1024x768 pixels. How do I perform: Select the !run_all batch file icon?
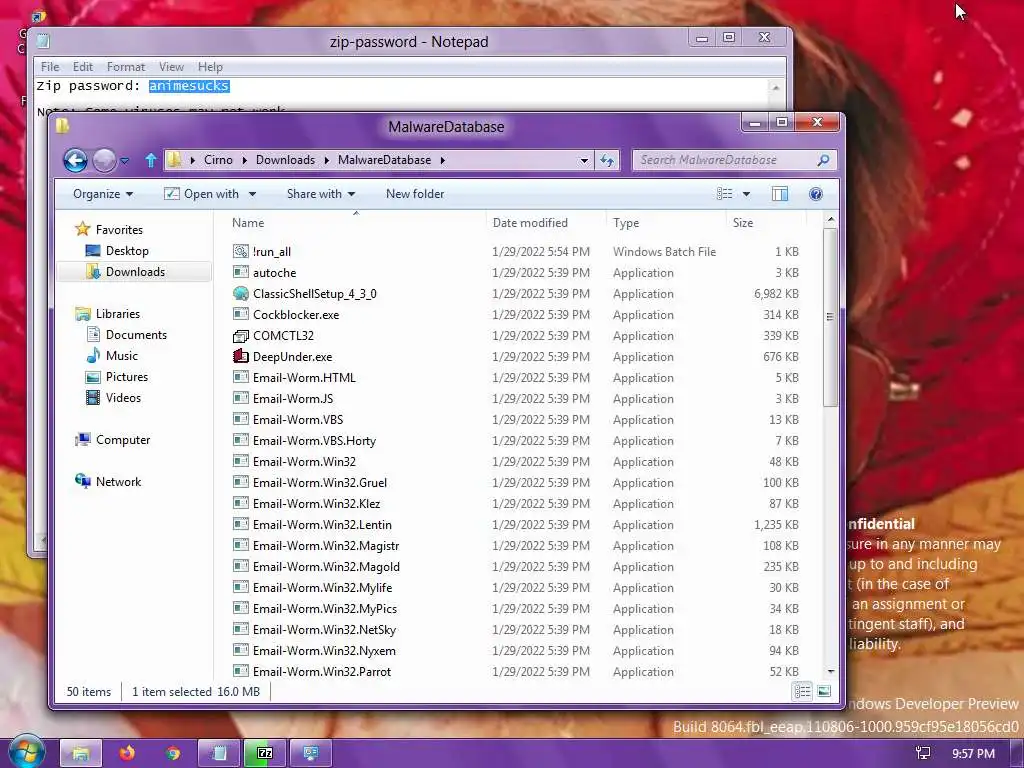tap(241, 251)
